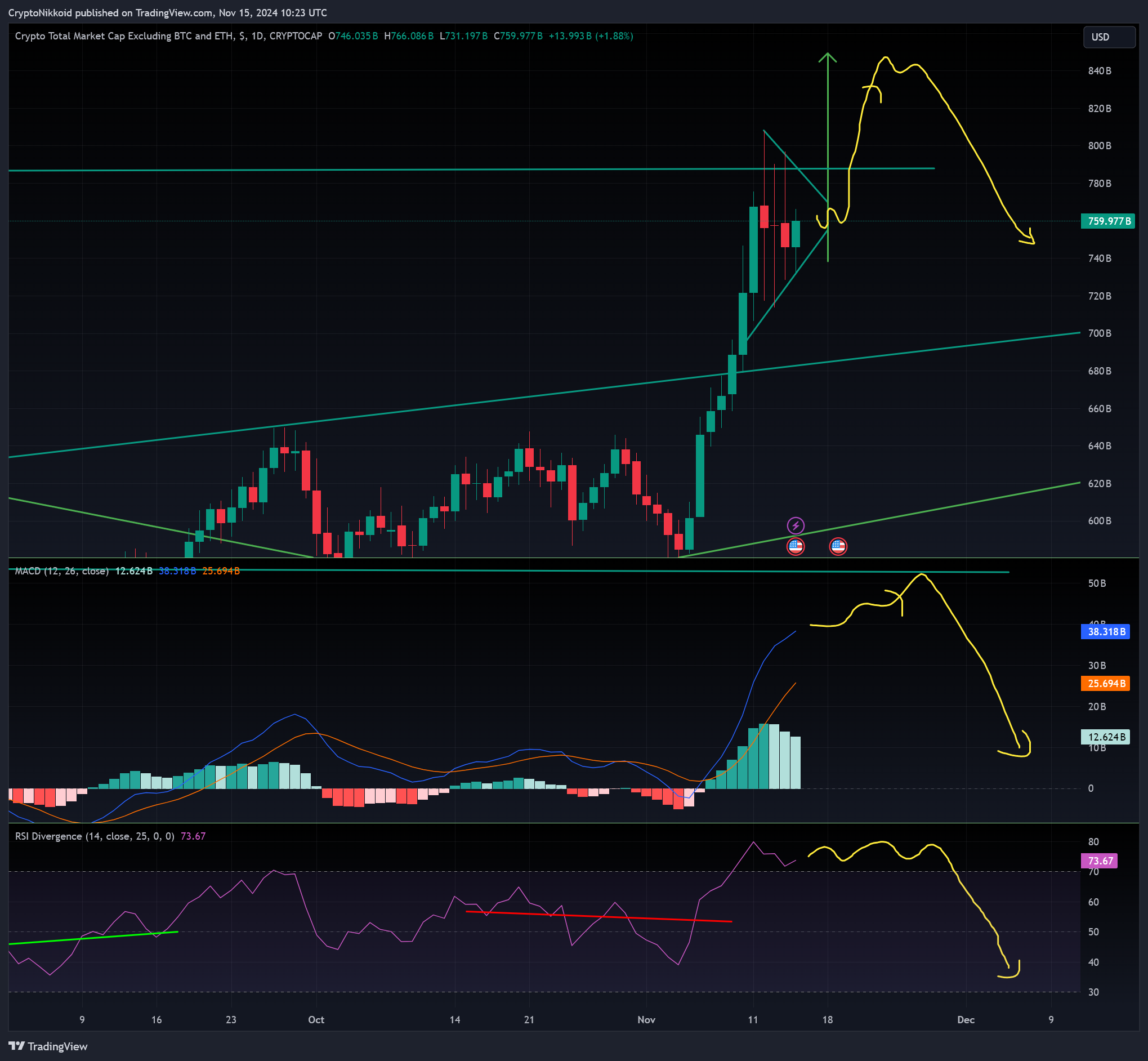Select the 759.977 B current price label
The width and height of the screenshot is (1148, 1061).
pos(1107,221)
